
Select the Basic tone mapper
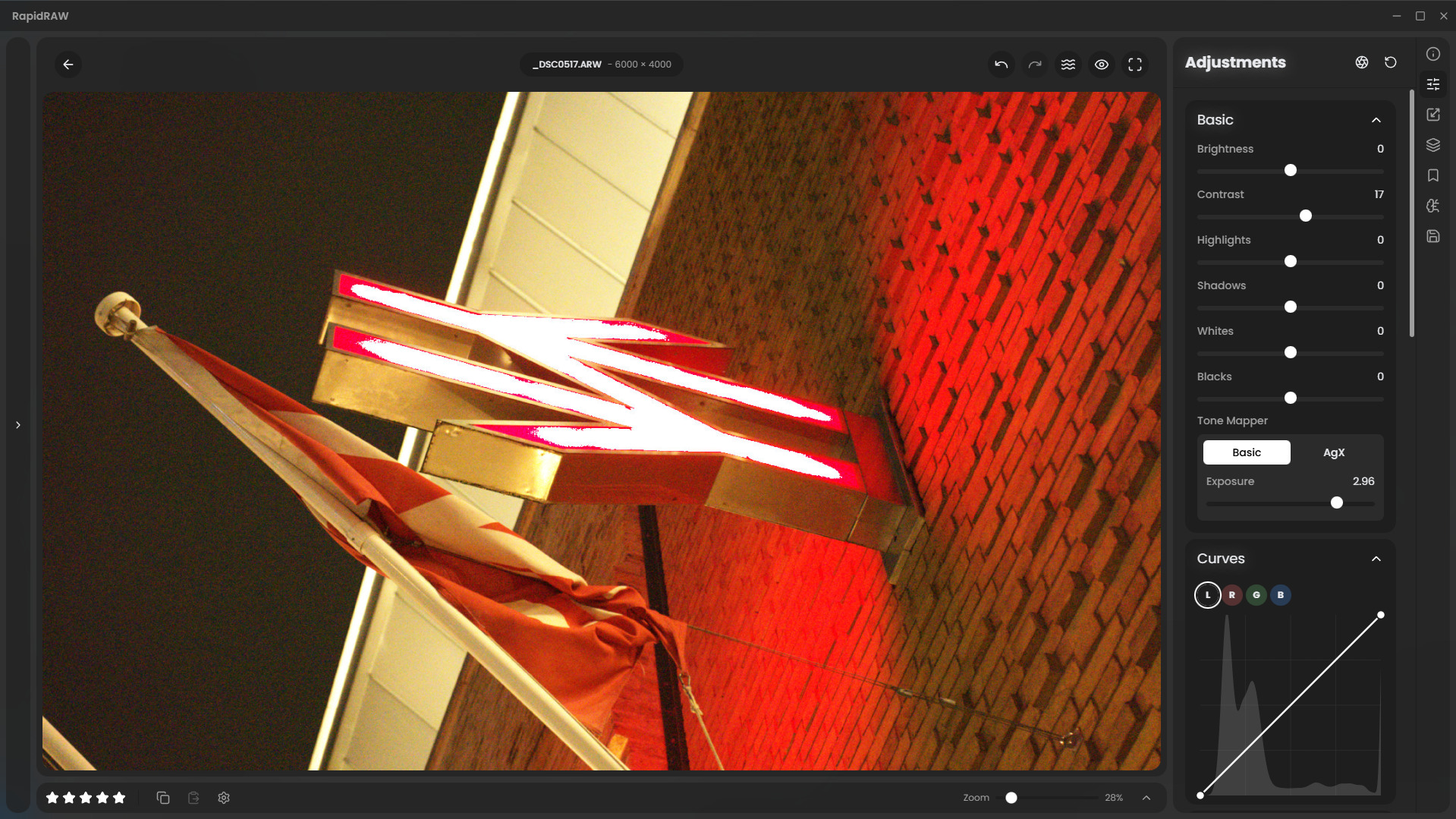(x=1246, y=452)
